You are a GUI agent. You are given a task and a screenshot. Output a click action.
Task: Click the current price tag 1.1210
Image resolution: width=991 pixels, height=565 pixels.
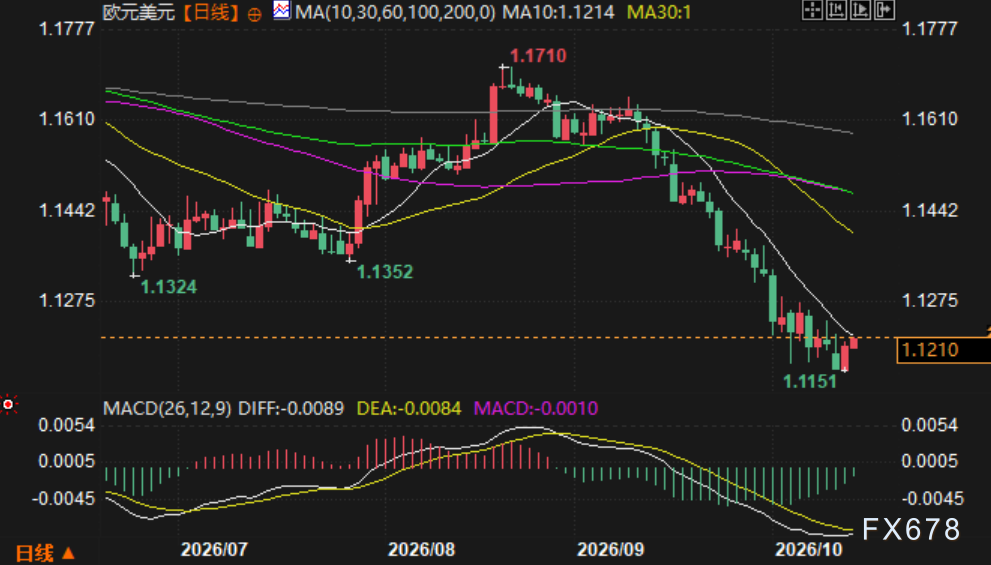(943, 350)
